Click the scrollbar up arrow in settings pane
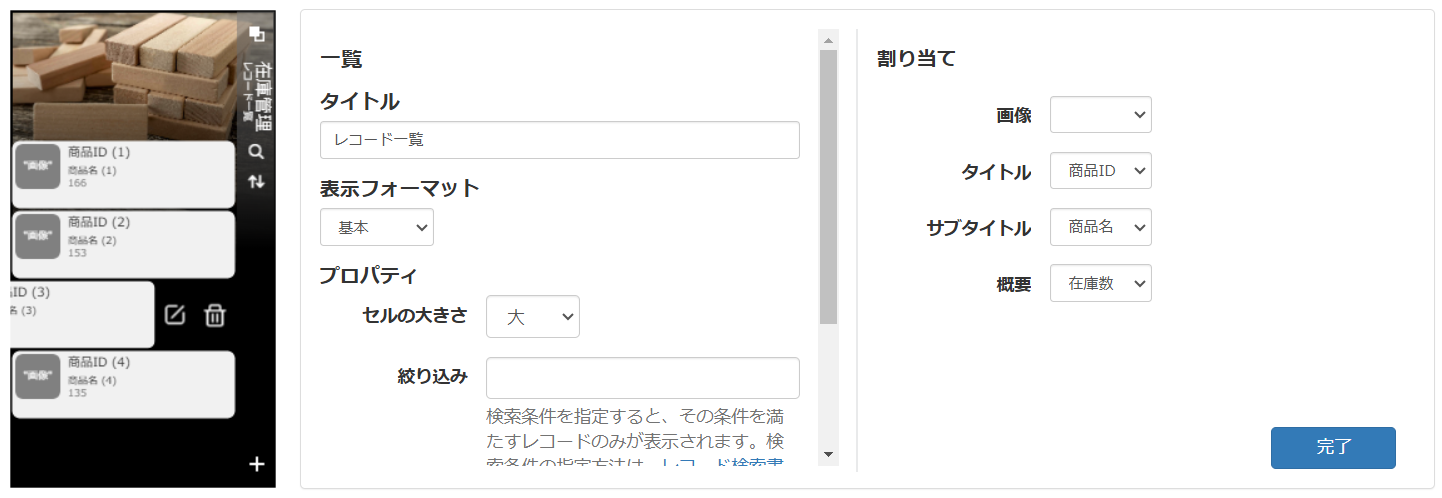Viewport: 1442px width, 498px height. [x=828, y=40]
